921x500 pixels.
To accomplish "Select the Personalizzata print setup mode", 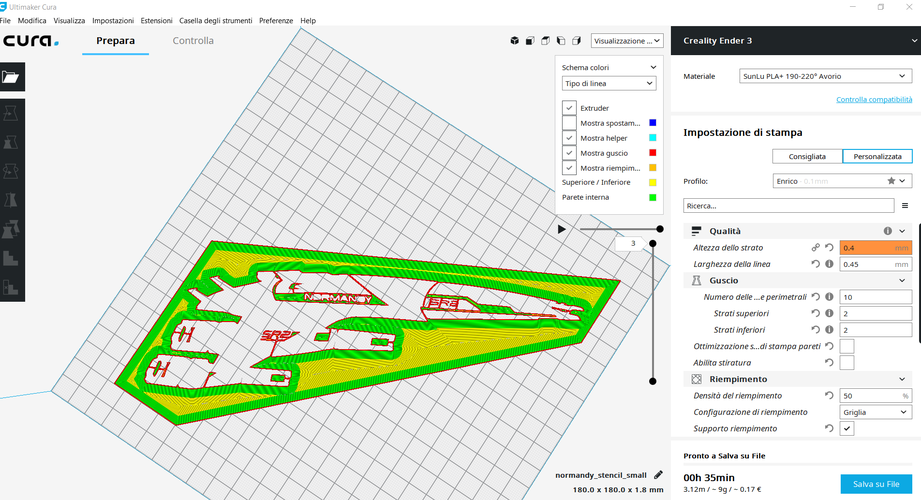I will 877,156.
